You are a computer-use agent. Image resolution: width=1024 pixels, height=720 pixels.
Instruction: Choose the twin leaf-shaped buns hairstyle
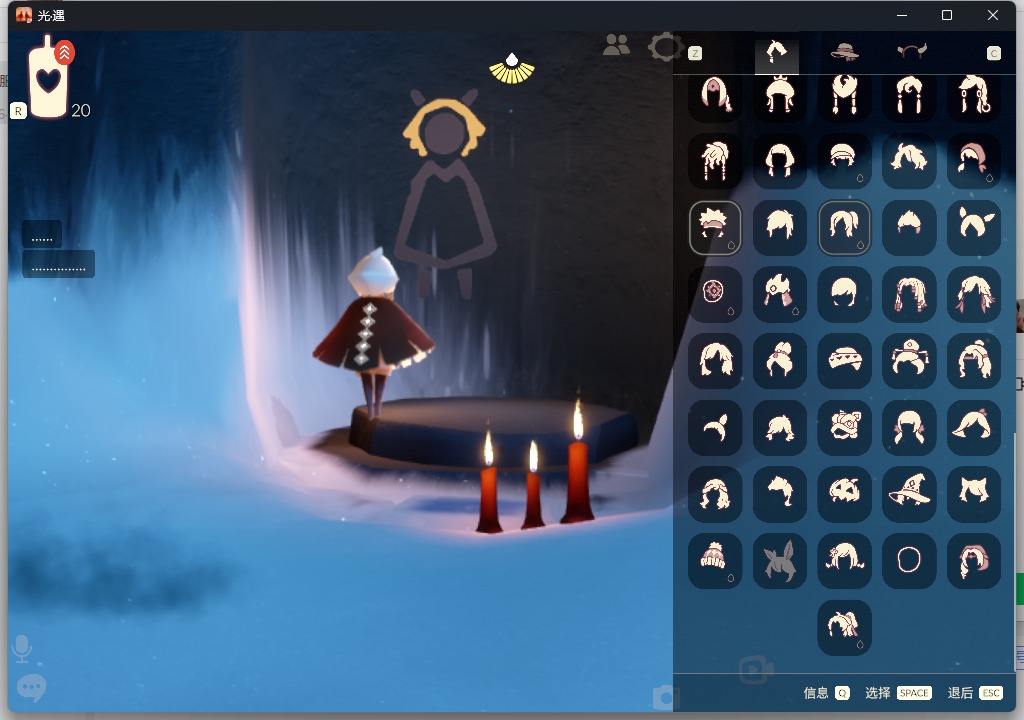click(974, 227)
